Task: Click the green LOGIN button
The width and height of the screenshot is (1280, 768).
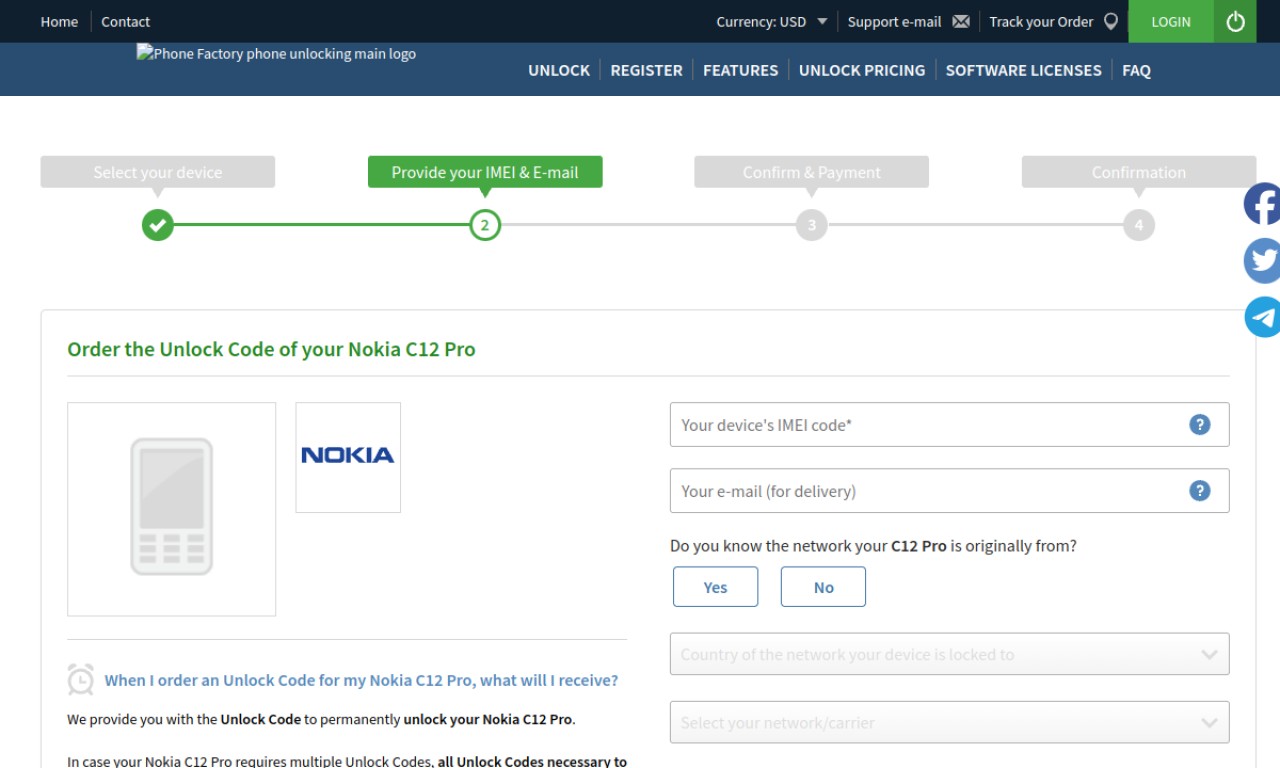Action: 1171,21
